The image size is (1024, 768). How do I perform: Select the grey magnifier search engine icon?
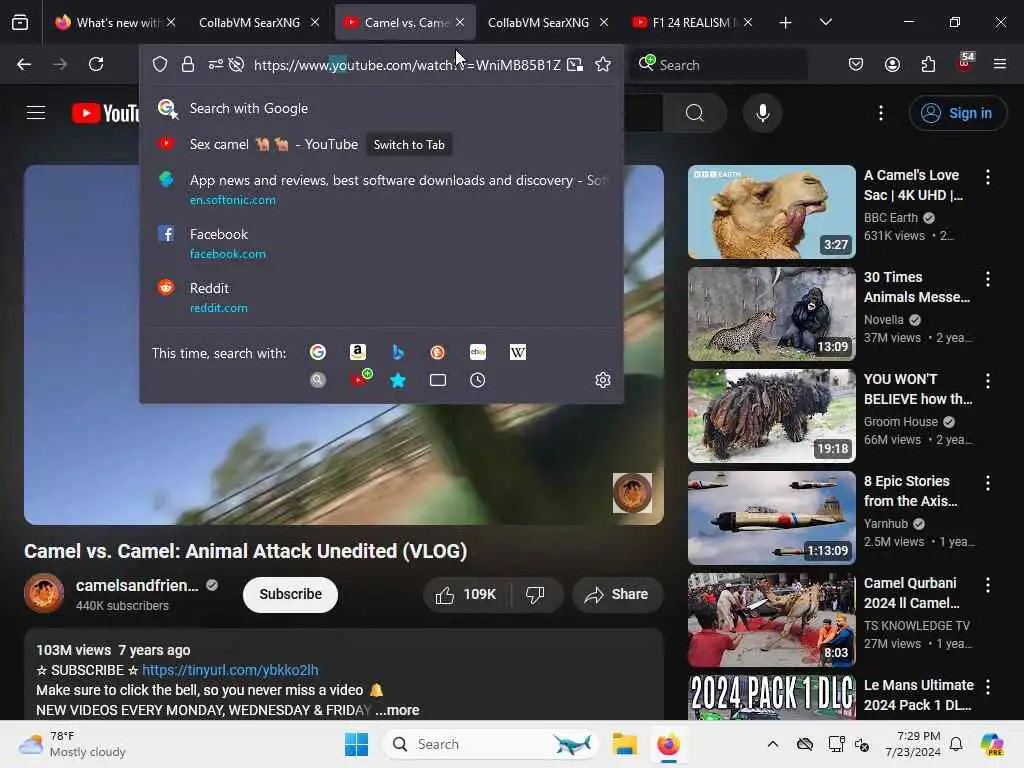pyautogui.click(x=318, y=380)
